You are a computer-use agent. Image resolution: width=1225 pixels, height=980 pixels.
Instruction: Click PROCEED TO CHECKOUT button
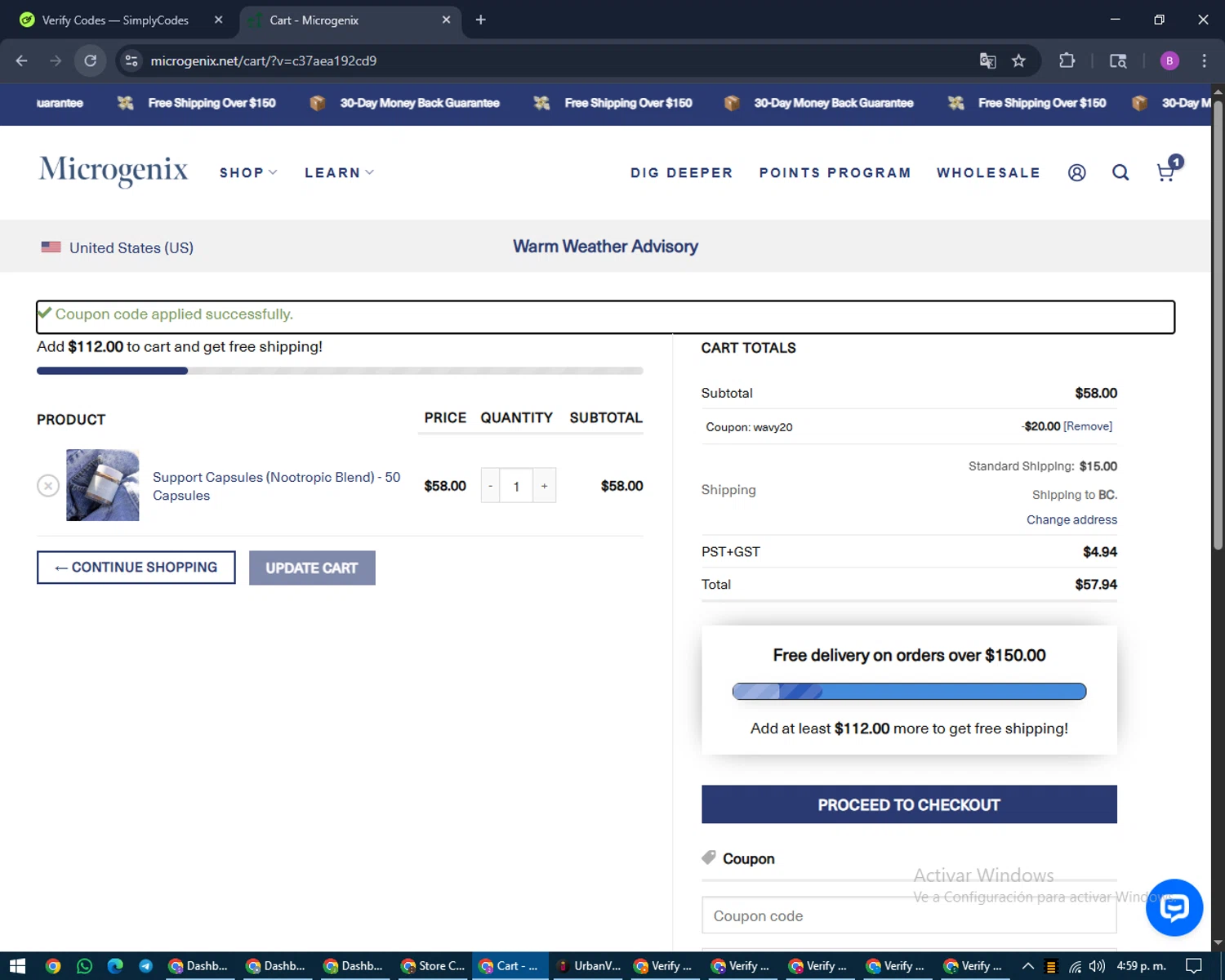point(909,804)
